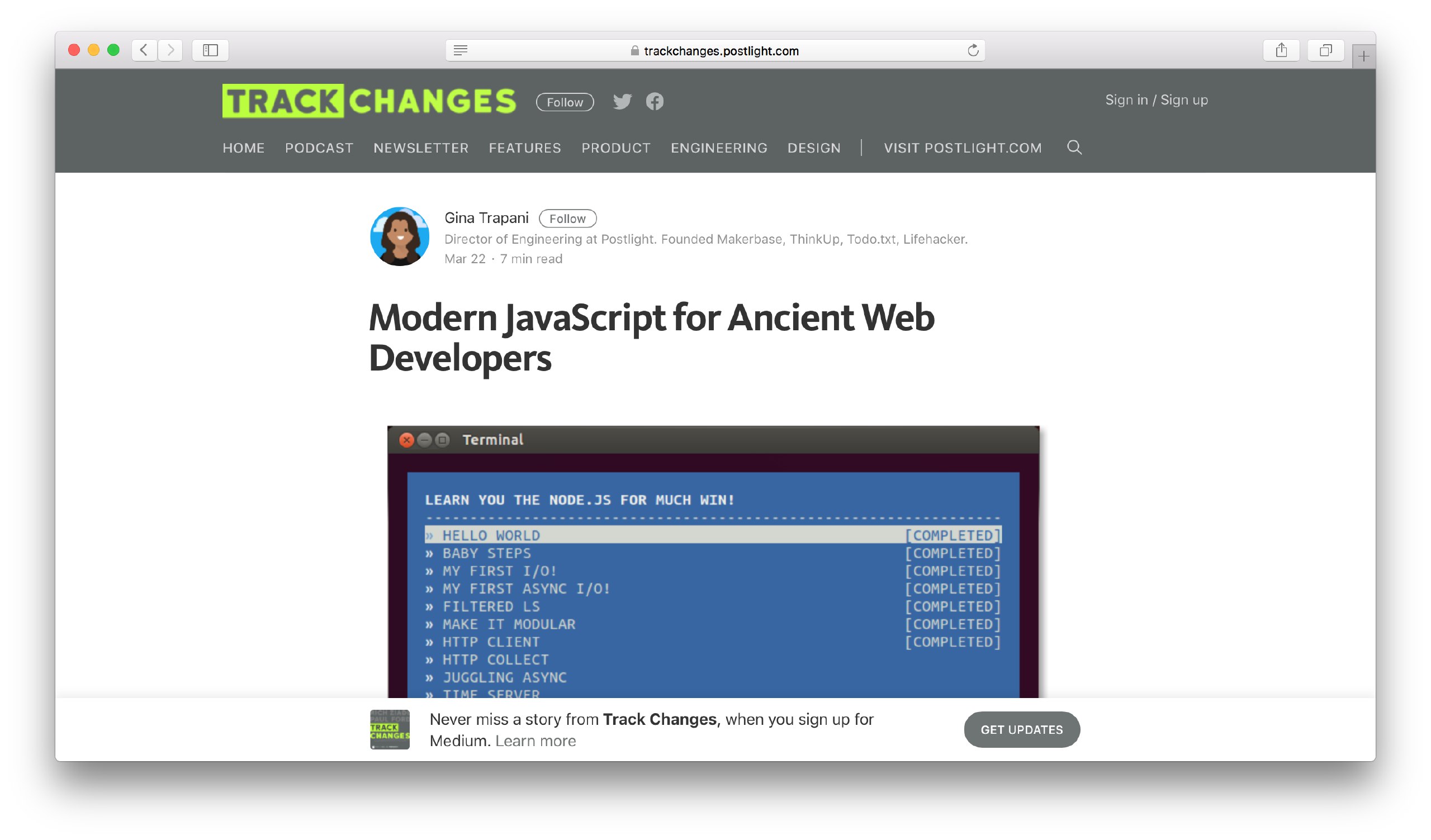Screen dimensions: 1431x840
Task: Go back with Safari back arrow
Action: pyautogui.click(x=144, y=50)
